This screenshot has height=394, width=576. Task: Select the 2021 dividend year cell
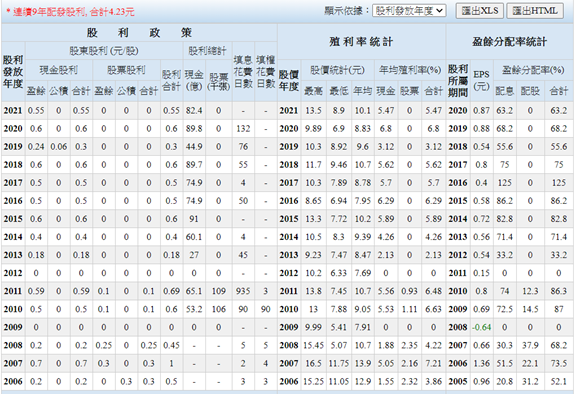click(13, 111)
